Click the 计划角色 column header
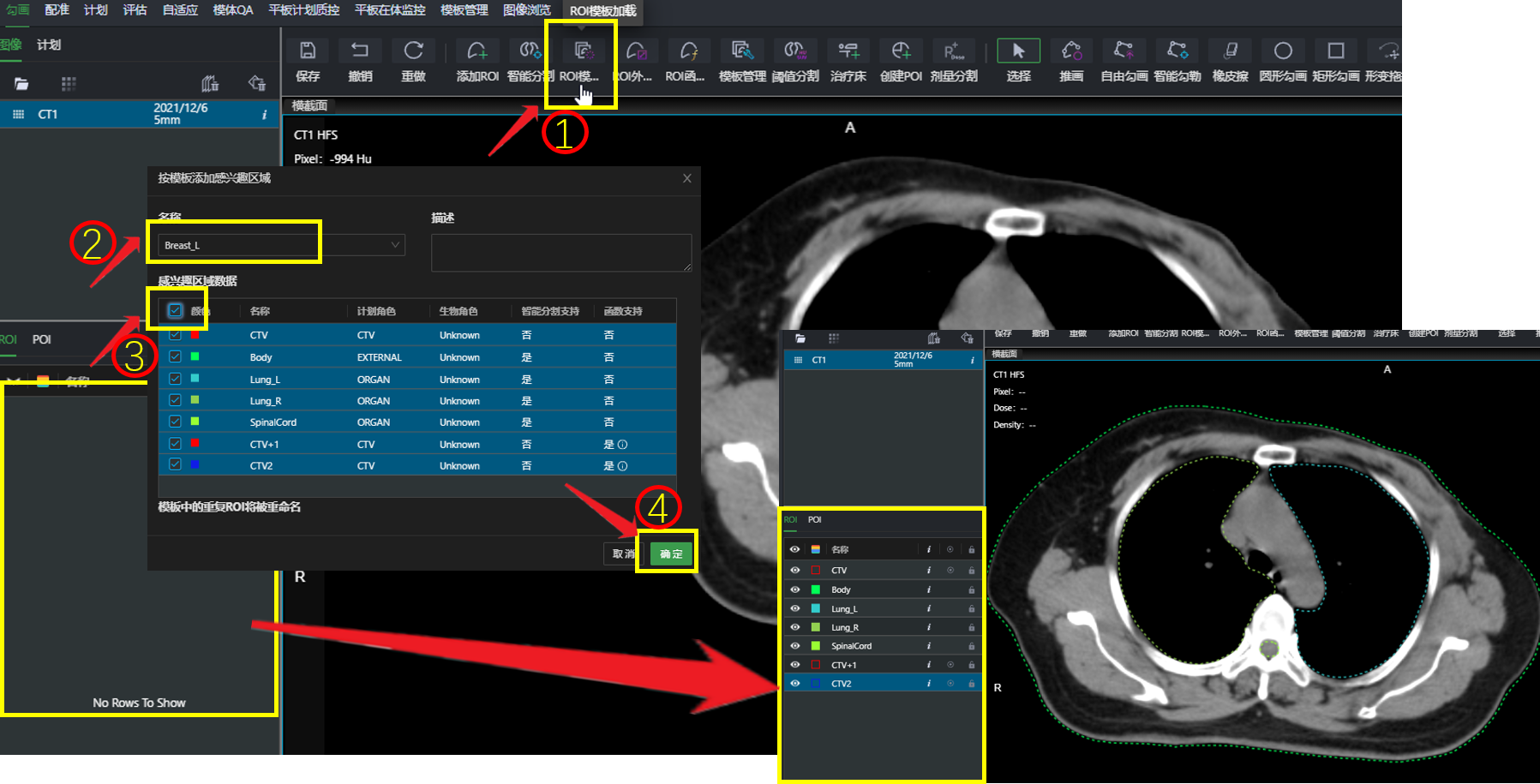This screenshot has width=1540, height=784. [x=376, y=311]
